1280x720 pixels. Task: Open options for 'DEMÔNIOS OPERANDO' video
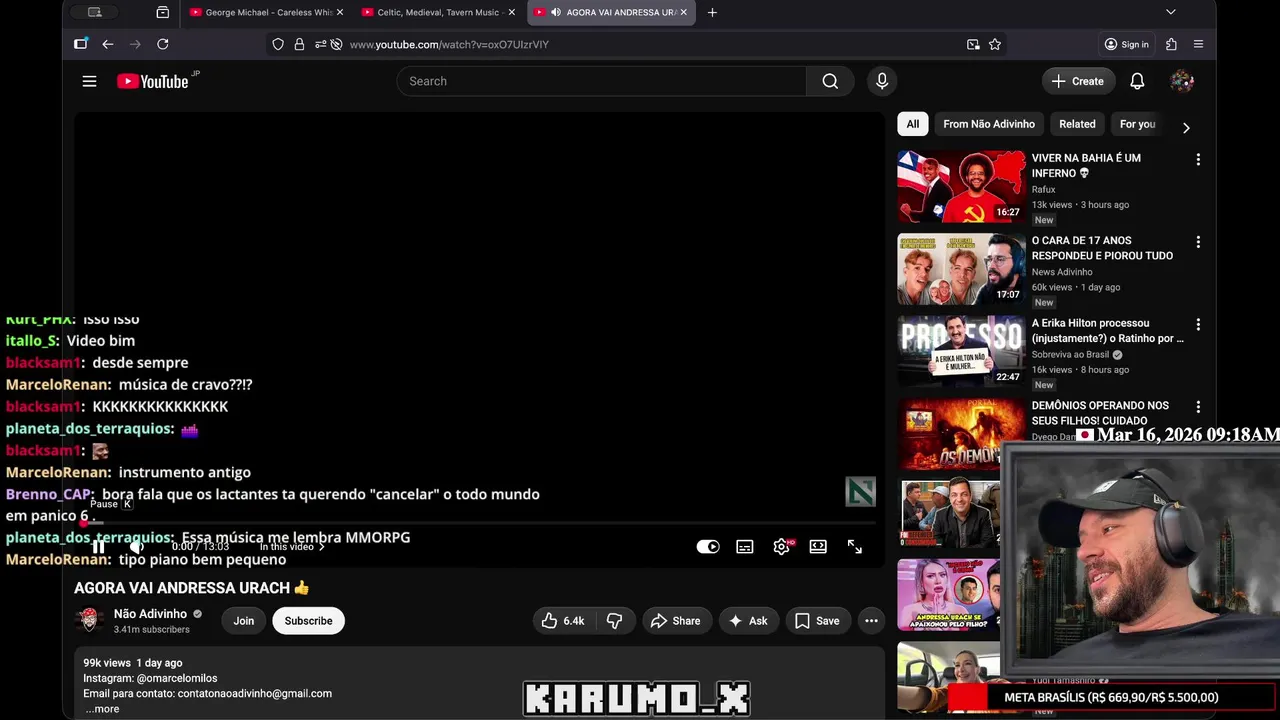coord(1198,408)
